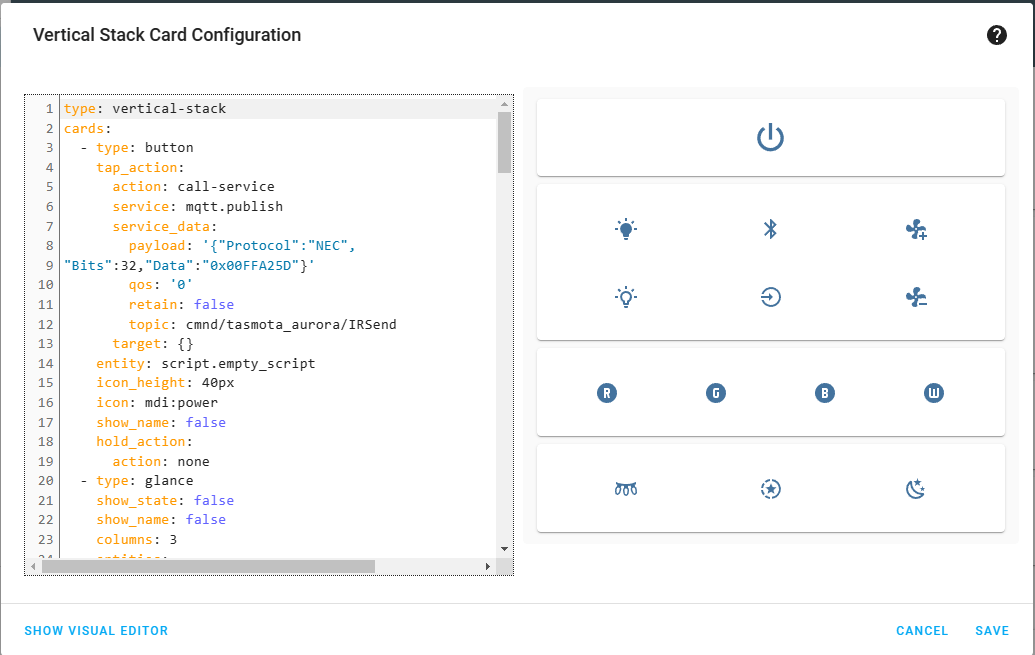The height and width of the screenshot is (655, 1035).
Task: Click the power icon in preview card
Action: tap(770, 137)
